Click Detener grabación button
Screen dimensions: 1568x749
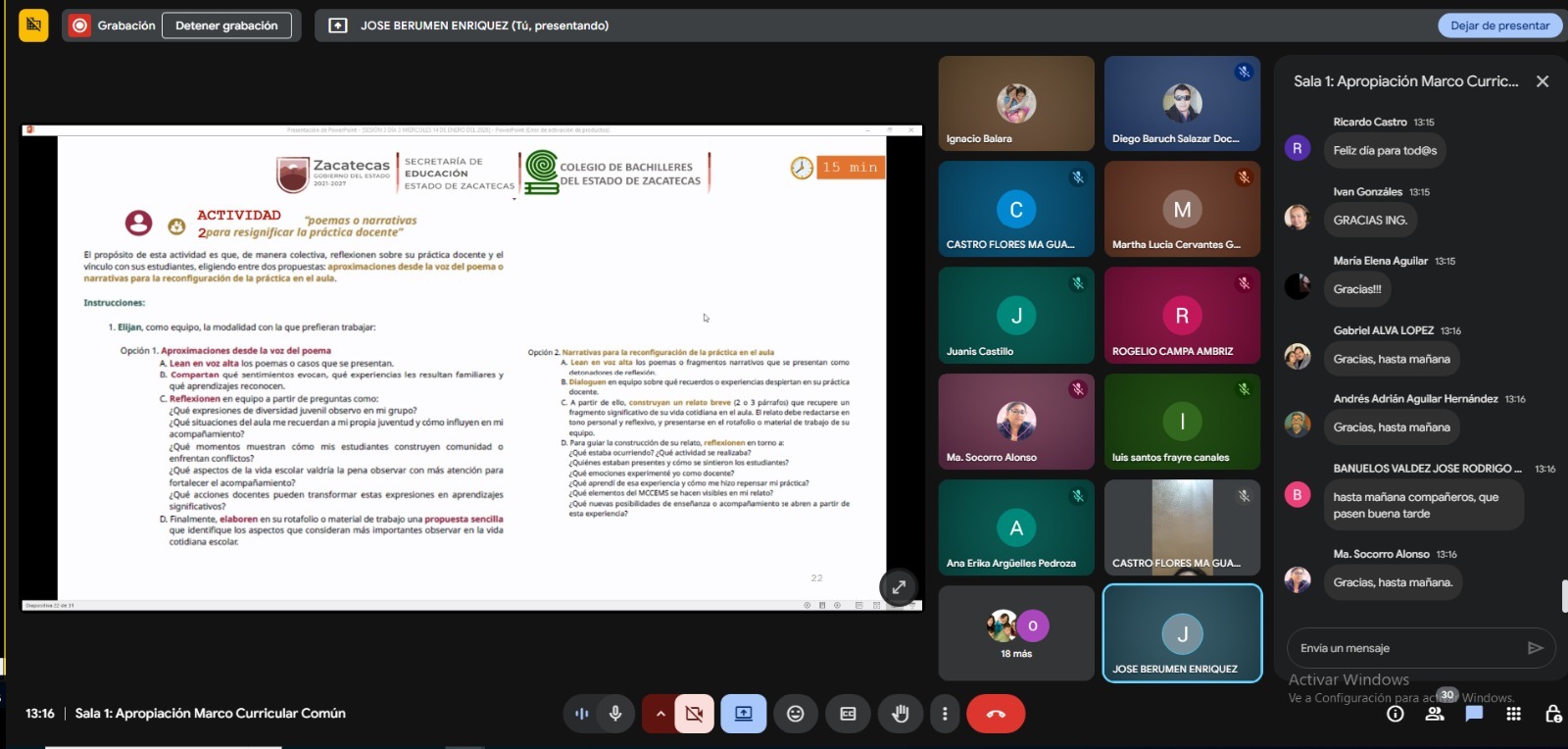tap(226, 25)
